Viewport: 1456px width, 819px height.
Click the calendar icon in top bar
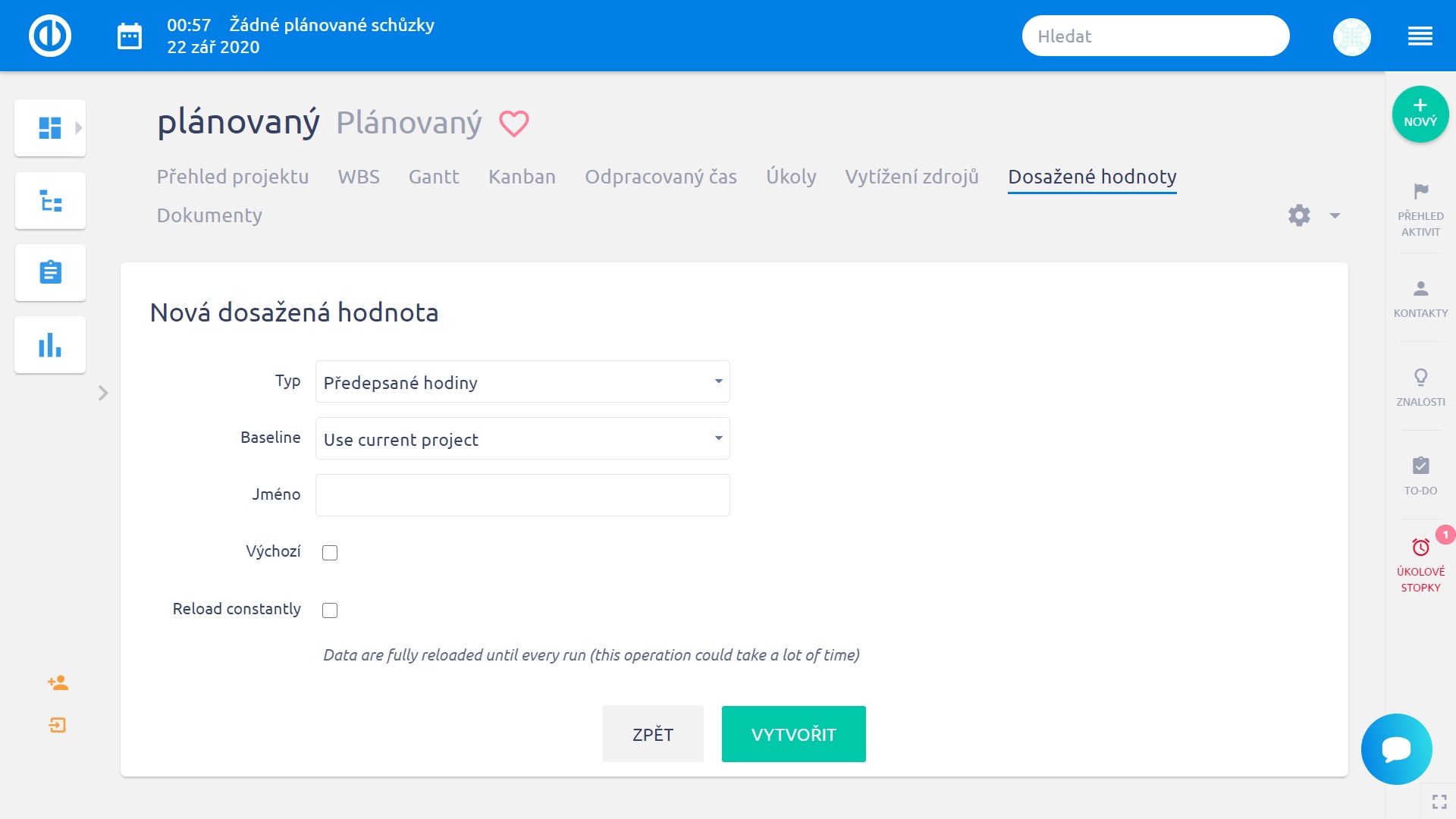coord(130,36)
